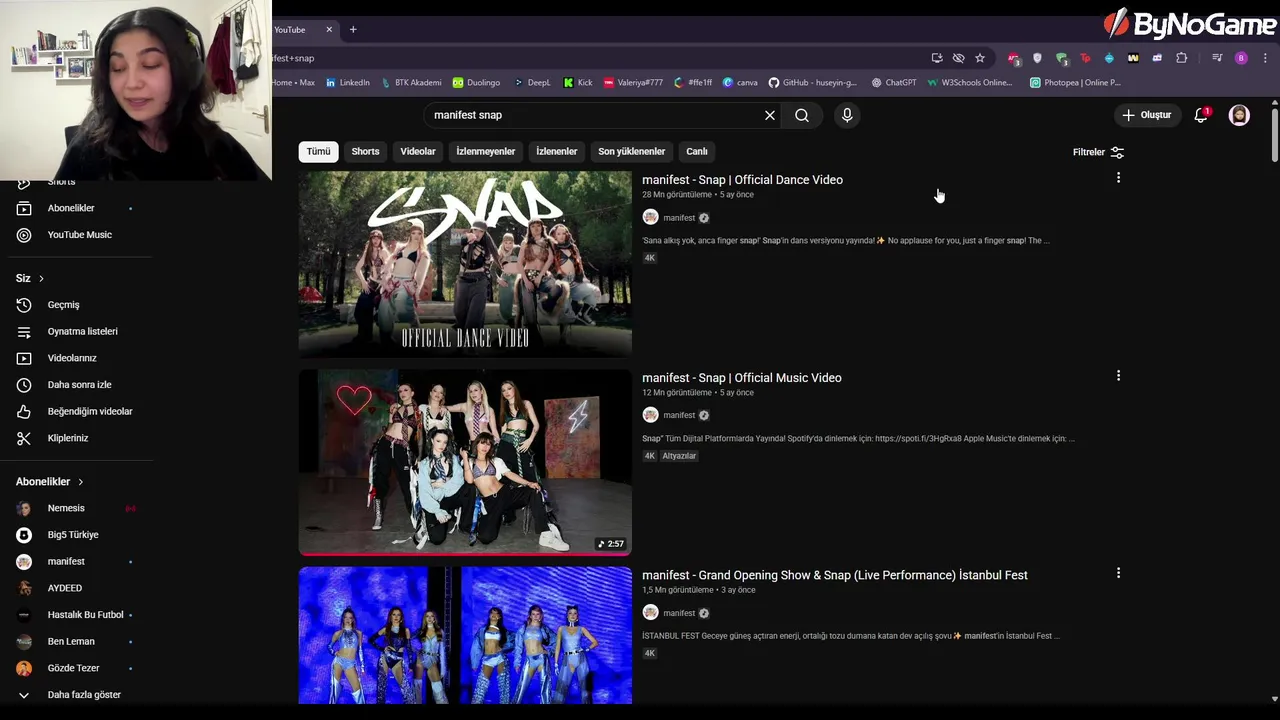Select the Videolar filter chip

point(418,152)
